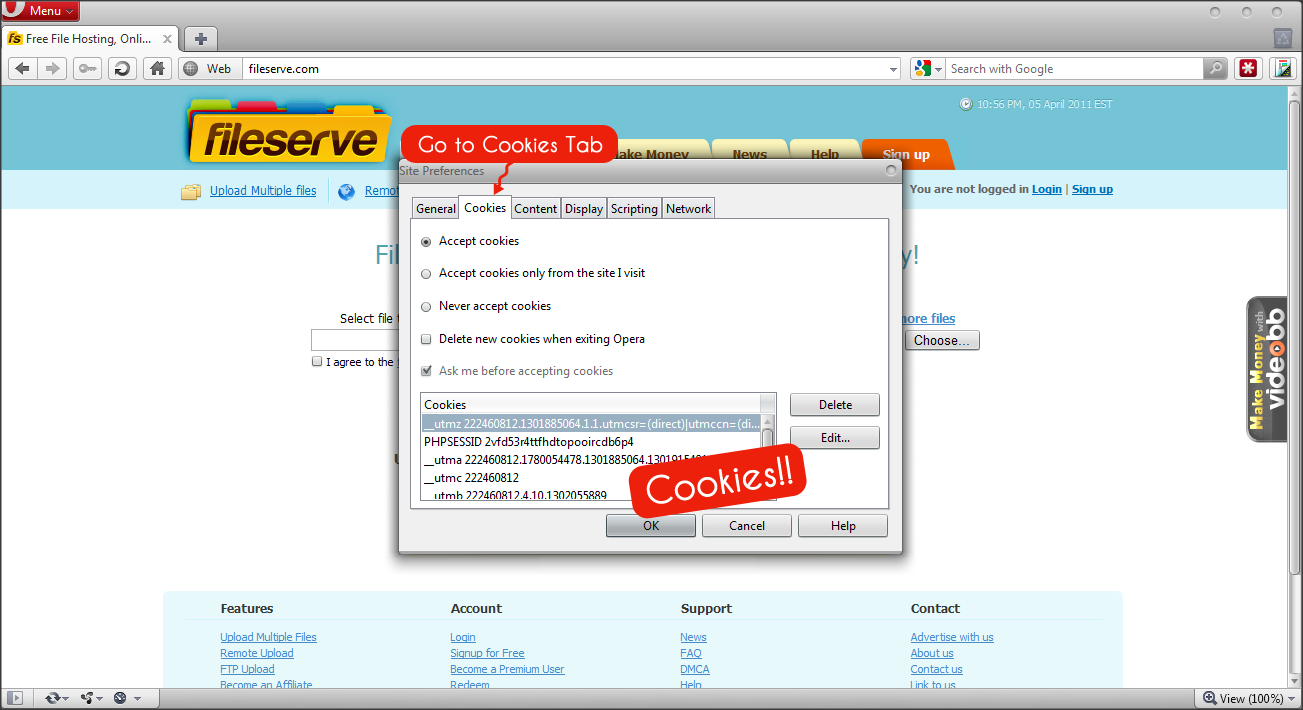Select Never accept cookies option
Screen dimensions: 1303x710
427,306
